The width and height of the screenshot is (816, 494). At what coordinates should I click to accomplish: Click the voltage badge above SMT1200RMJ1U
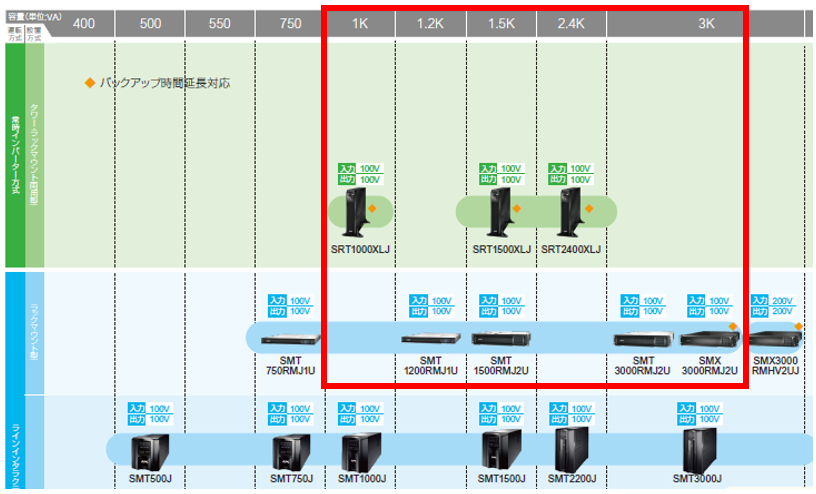pos(431,306)
